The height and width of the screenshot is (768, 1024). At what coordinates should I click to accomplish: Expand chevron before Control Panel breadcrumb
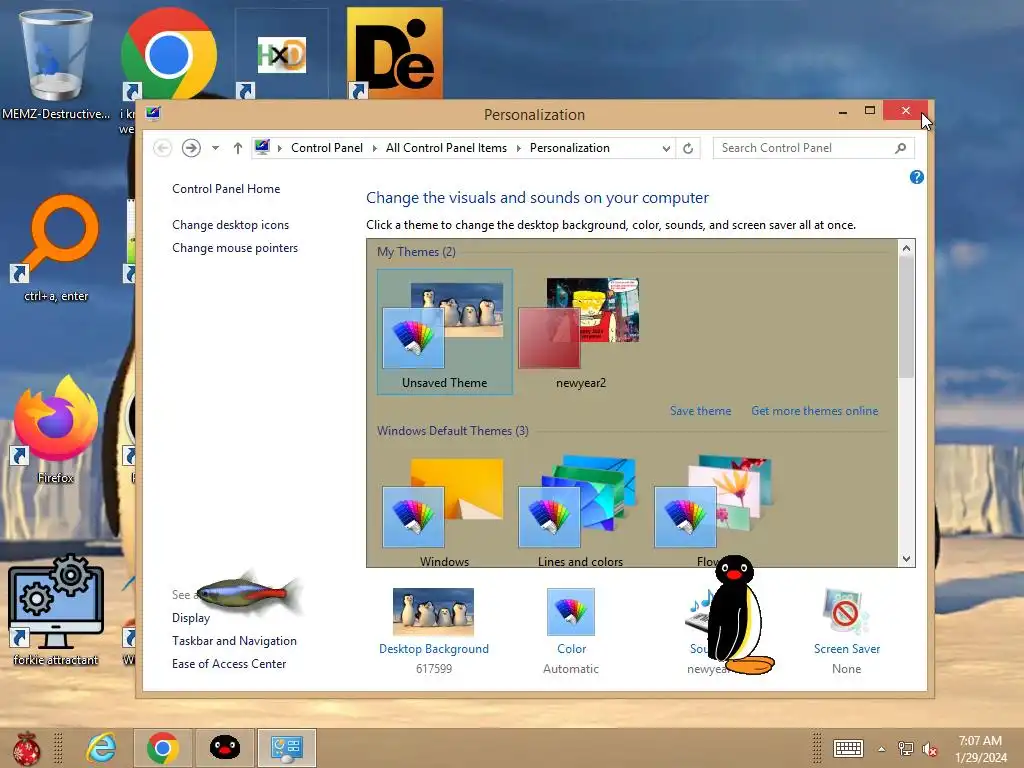point(280,148)
